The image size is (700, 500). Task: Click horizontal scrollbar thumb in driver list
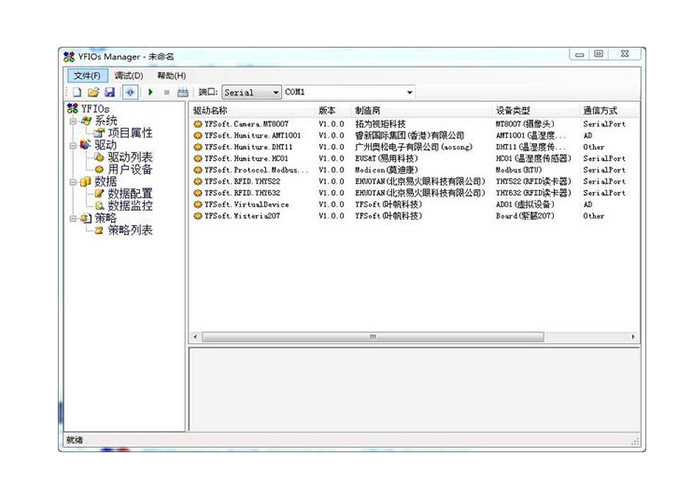[x=373, y=337]
